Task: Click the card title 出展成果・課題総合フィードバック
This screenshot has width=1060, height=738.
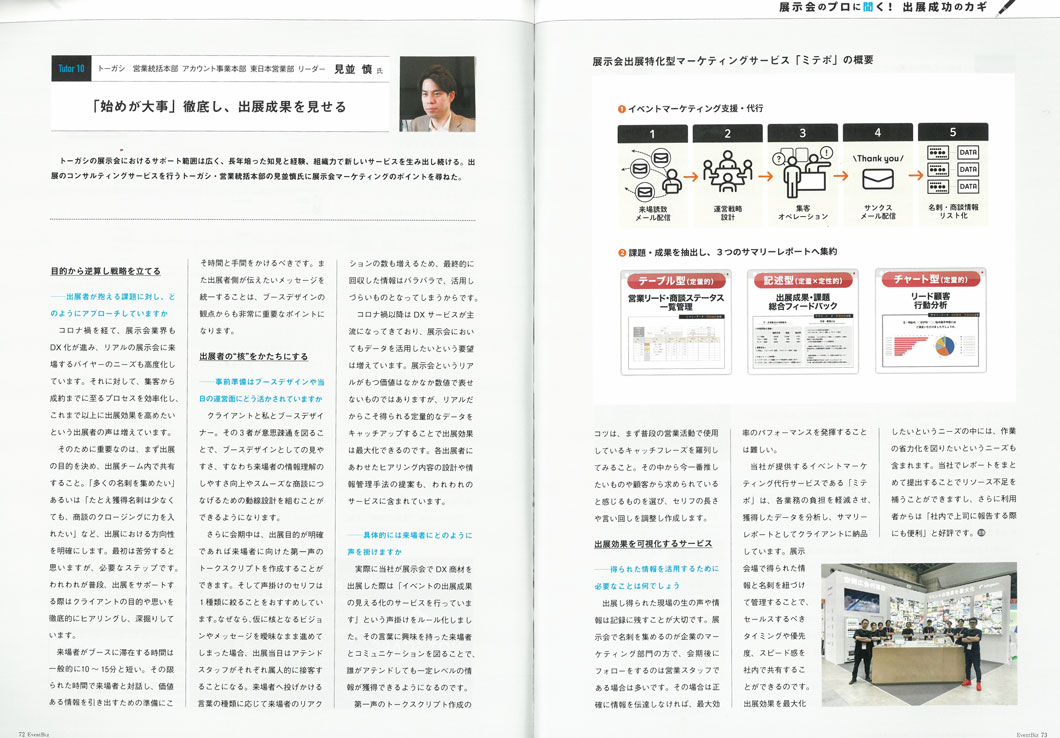Action: coord(802,301)
